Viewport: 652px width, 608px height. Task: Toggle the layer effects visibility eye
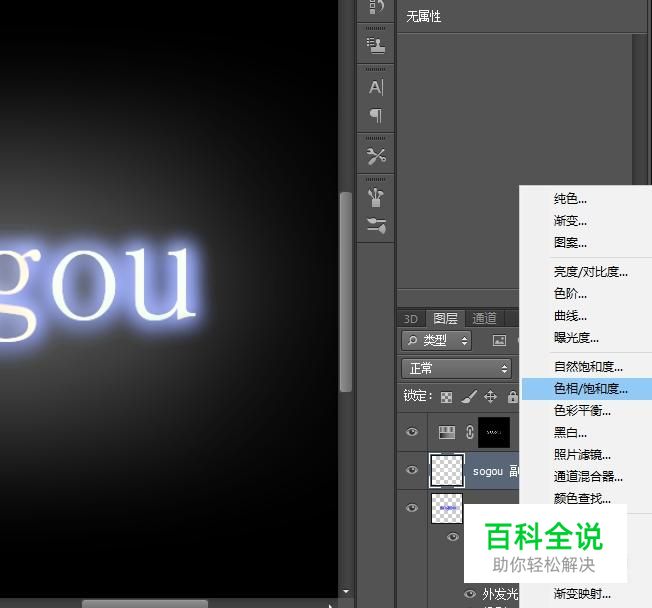[453, 537]
